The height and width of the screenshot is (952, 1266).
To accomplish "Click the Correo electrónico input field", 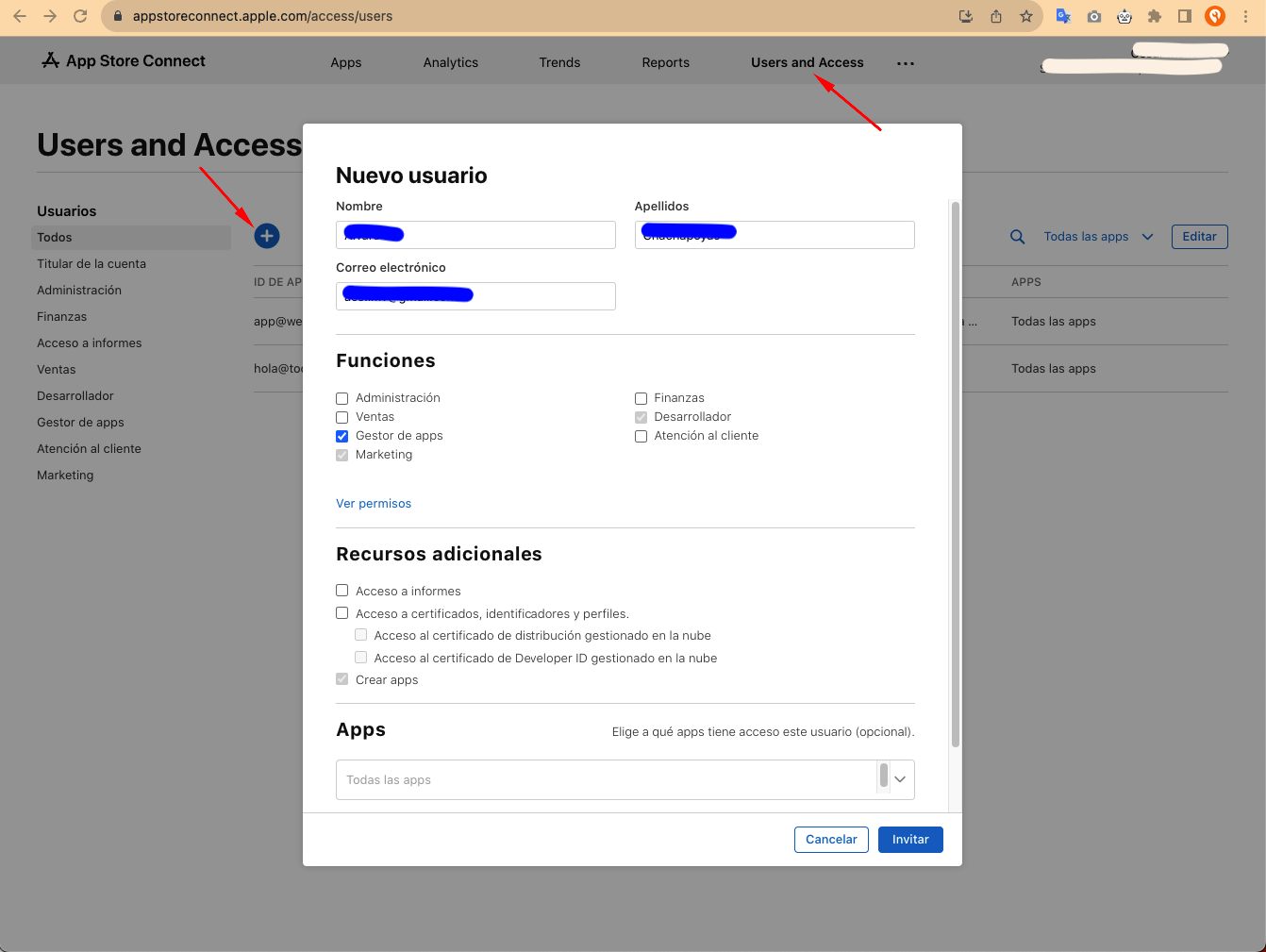I will 475,296.
